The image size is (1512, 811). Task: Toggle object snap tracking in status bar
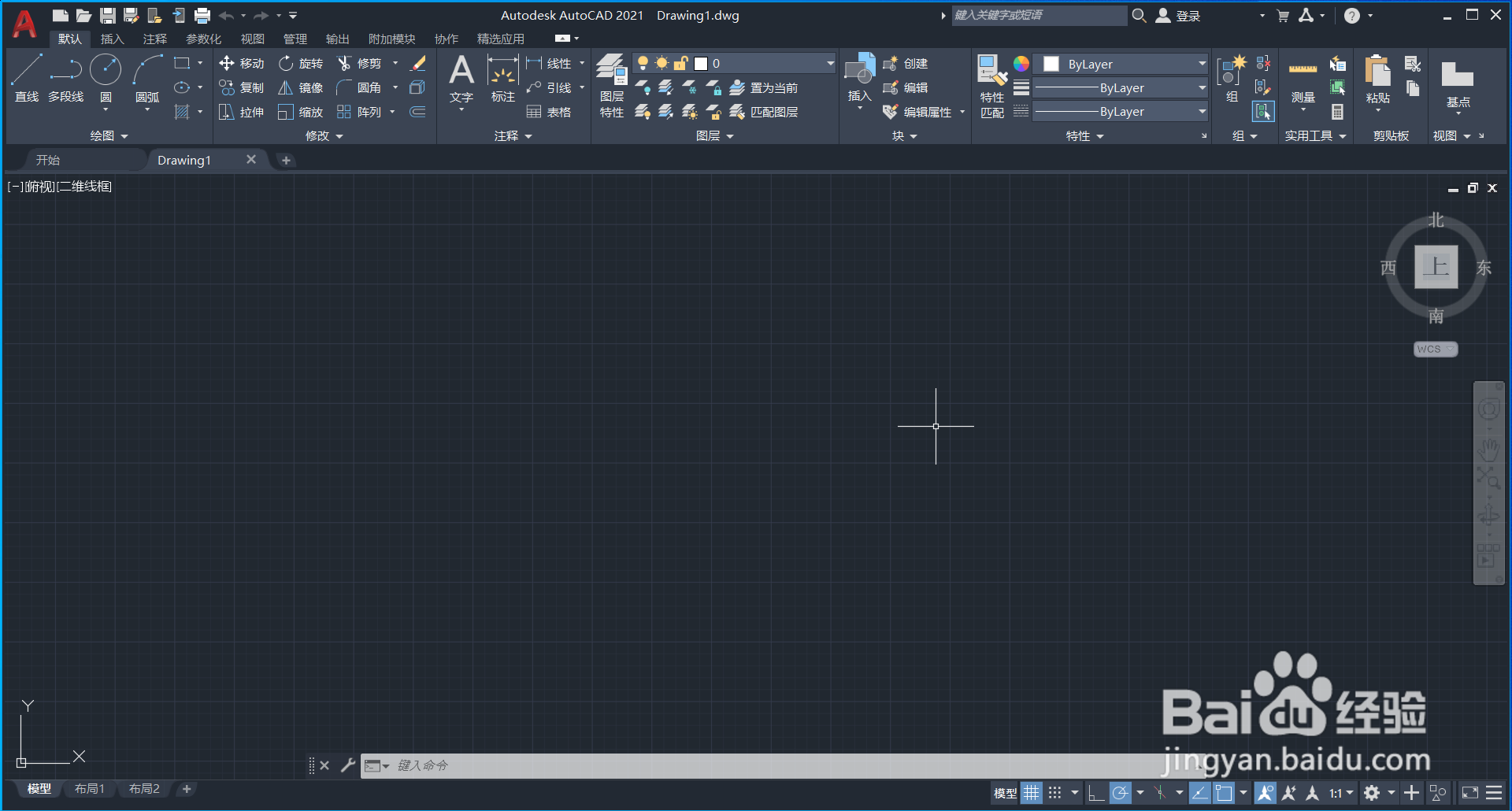1199,793
